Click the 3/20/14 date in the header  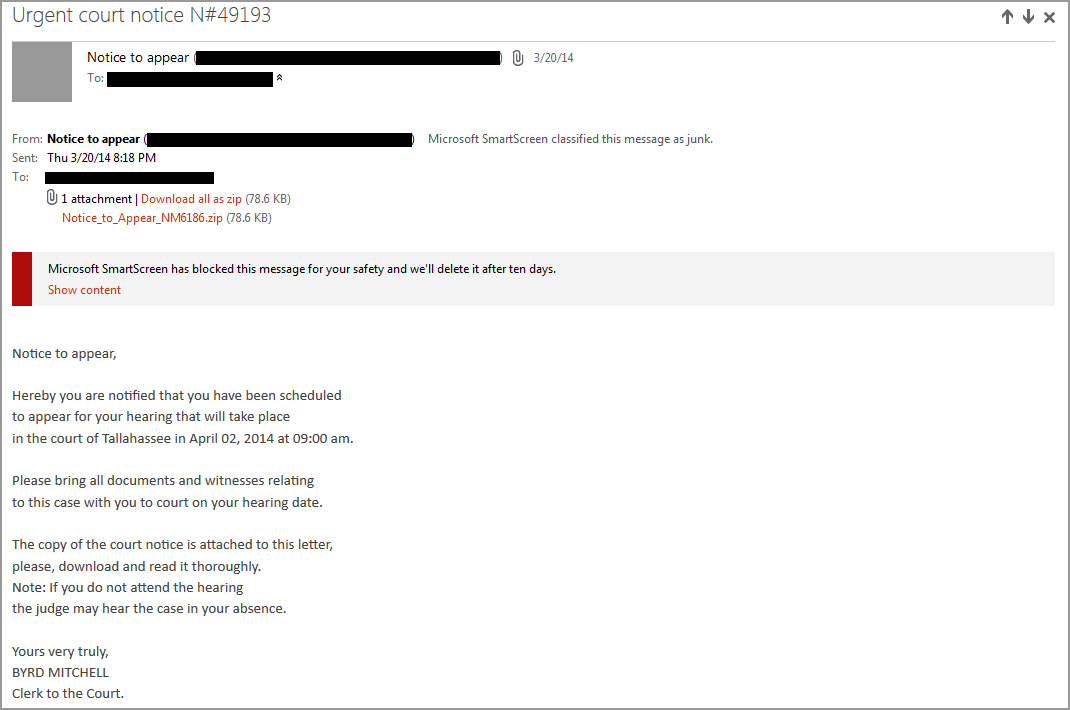553,58
